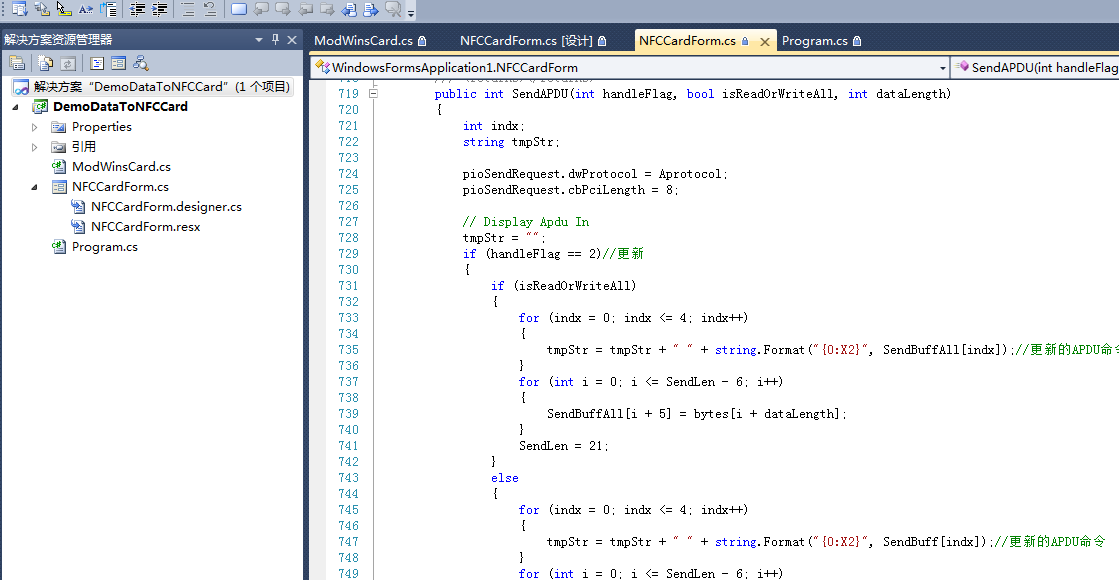The width and height of the screenshot is (1119, 580).
Task: Click the Solution Explorer title 解决方案资源管理器
Action: coord(58,40)
